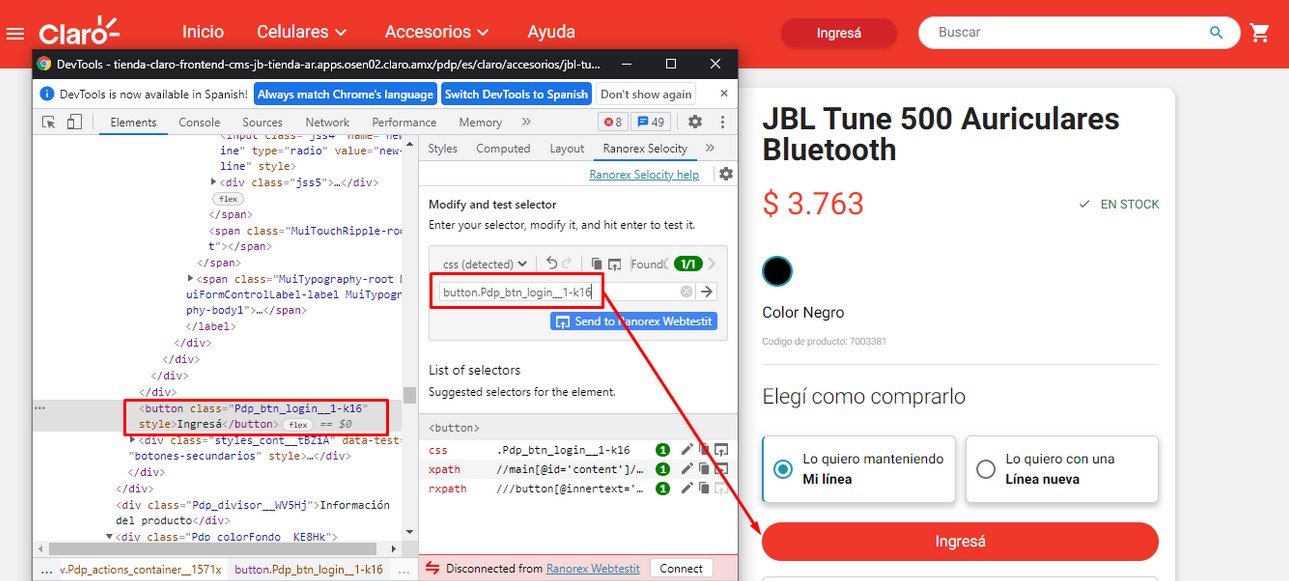Viewport: 1289px width, 581px height.
Task: Toggle the flex badge under div jss5
Action: tap(229, 199)
